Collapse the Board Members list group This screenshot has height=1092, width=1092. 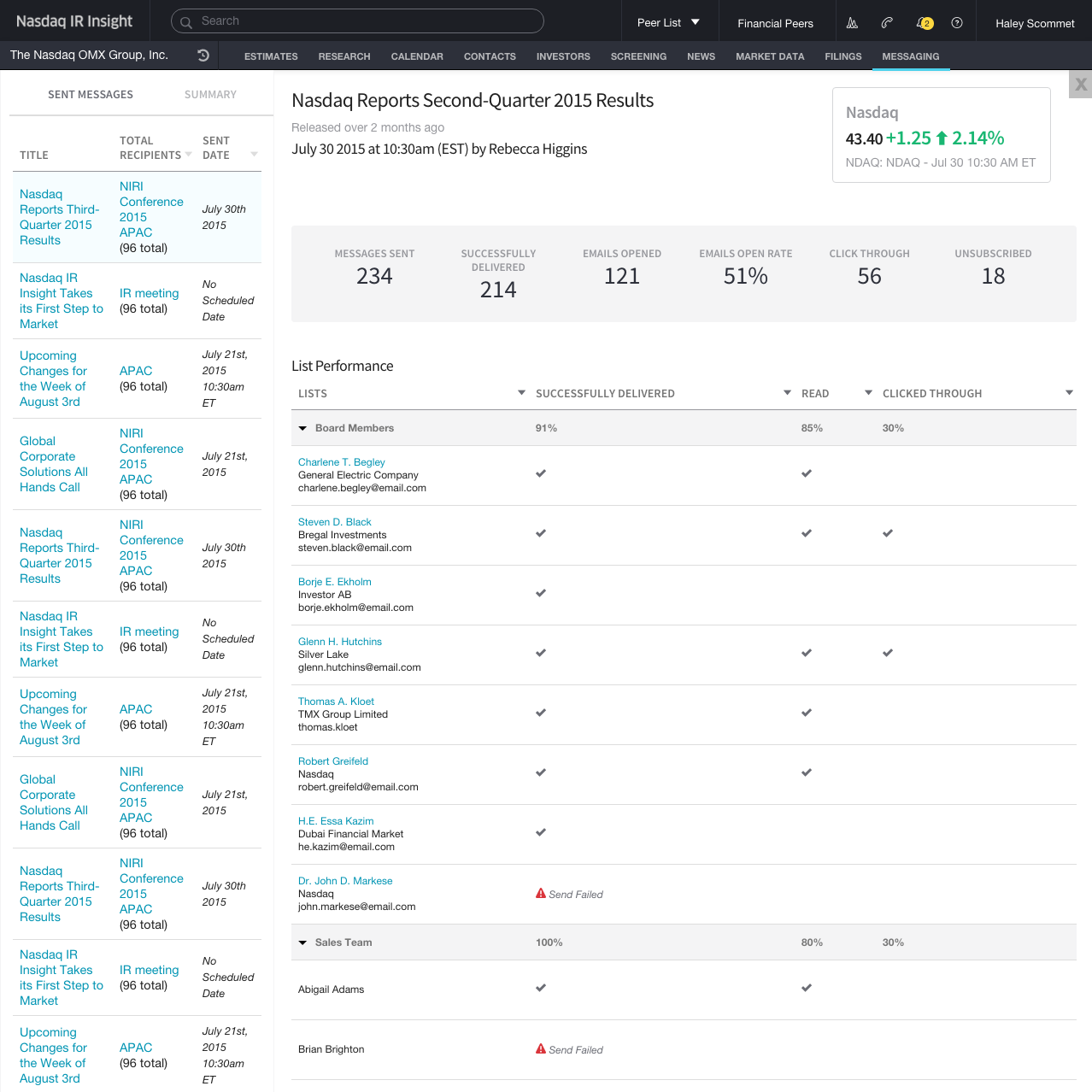tap(302, 428)
